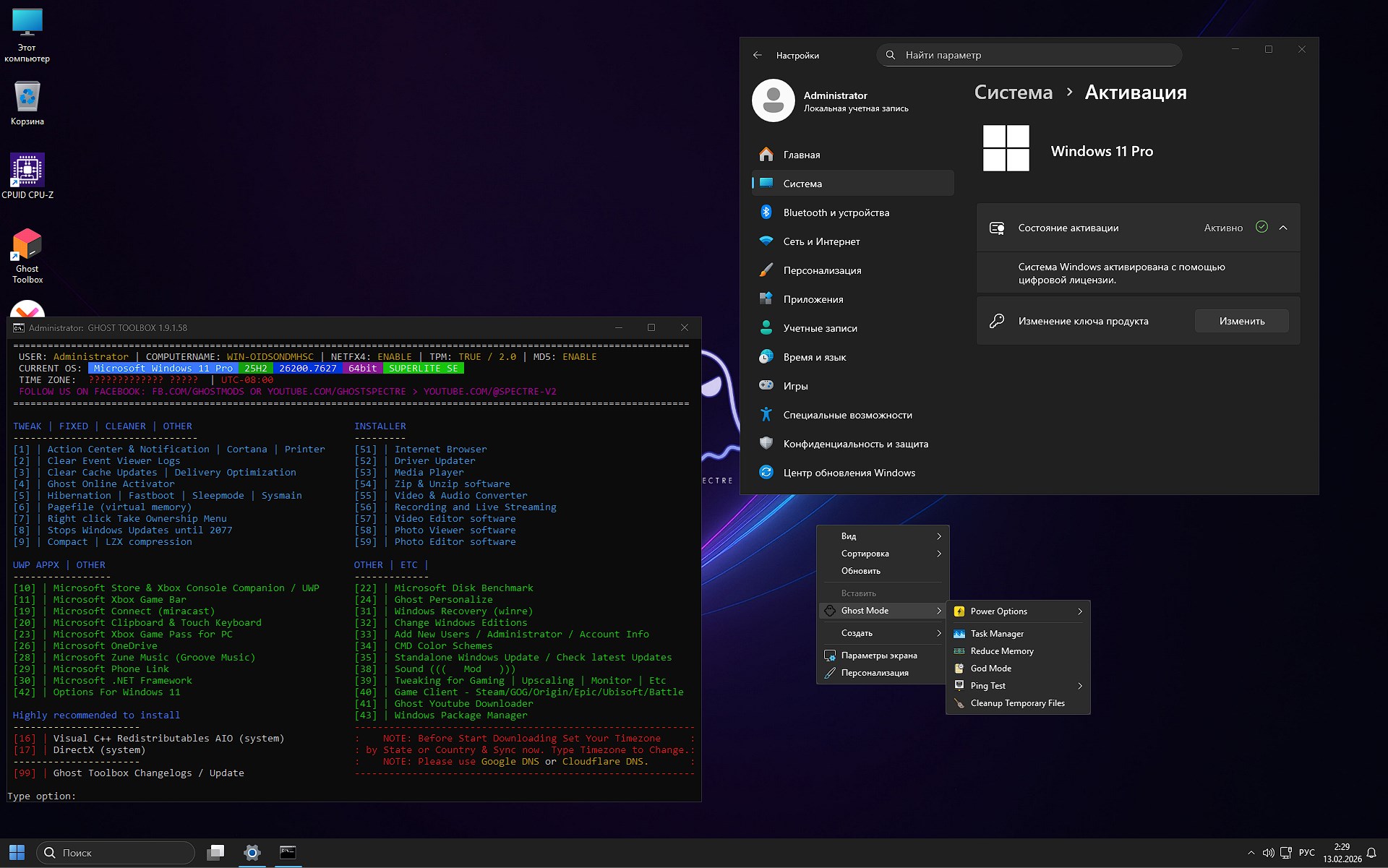Launch CPUID CPU-Z from desktop
1388x868 pixels.
(27, 171)
